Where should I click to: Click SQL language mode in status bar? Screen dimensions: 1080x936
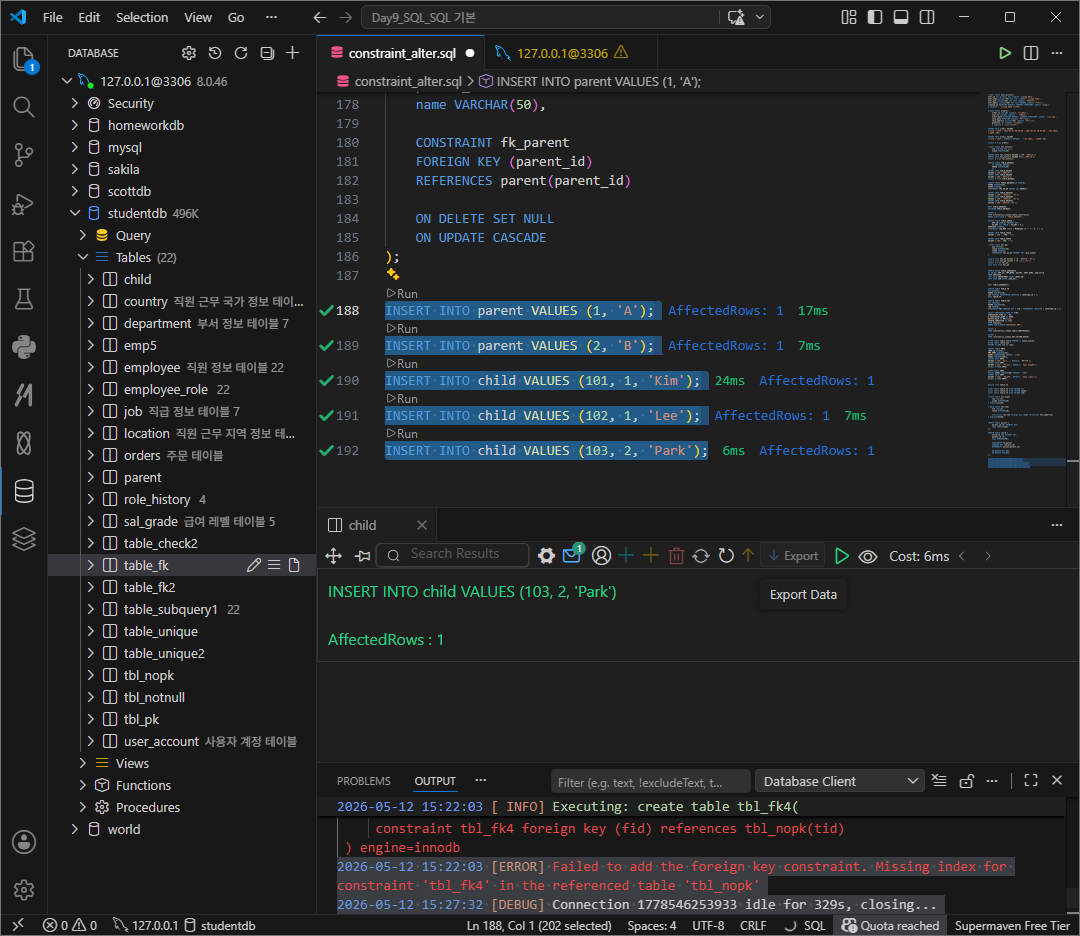(814, 926)
